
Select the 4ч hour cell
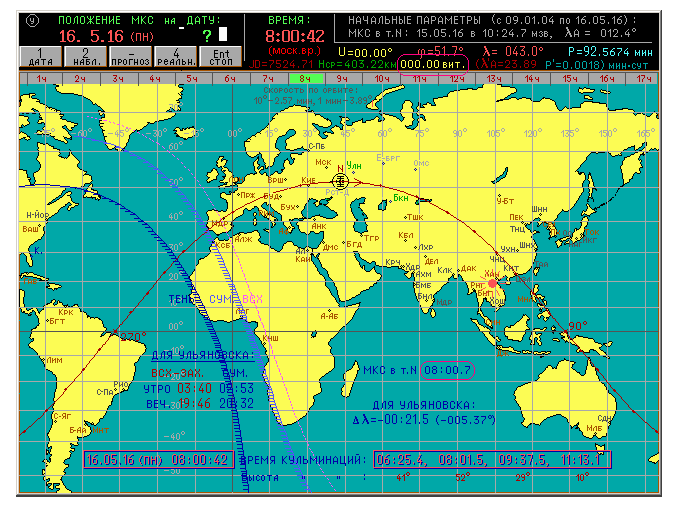[x=156, y=78]
